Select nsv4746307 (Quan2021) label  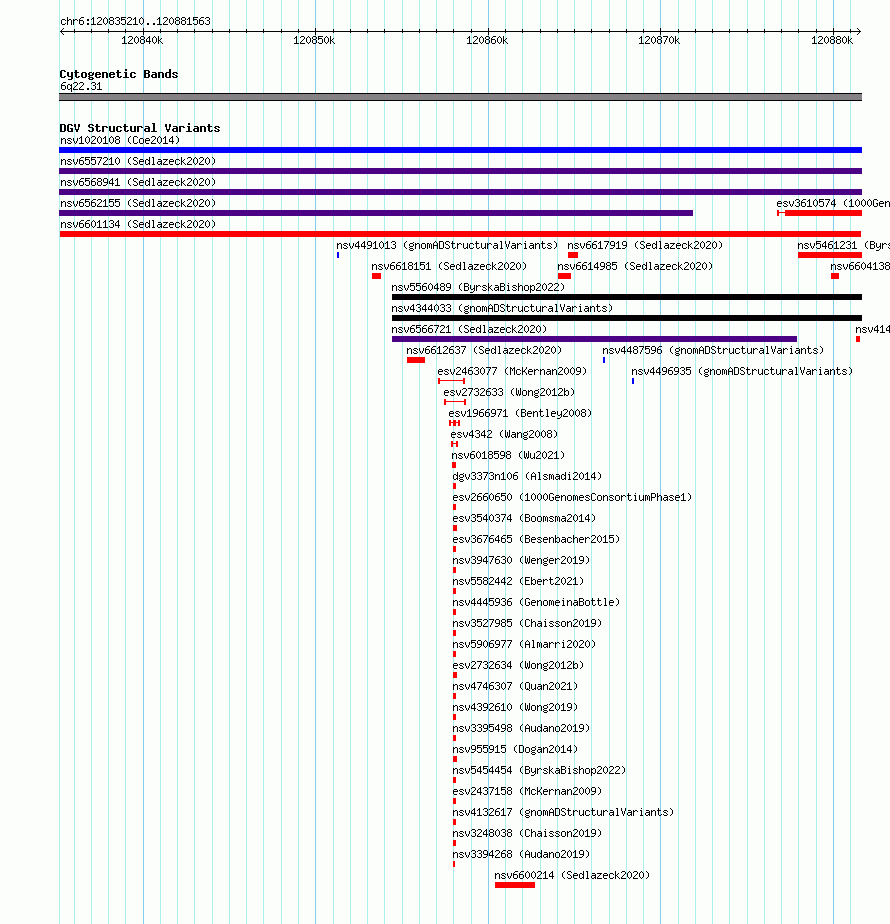point(515,687)
